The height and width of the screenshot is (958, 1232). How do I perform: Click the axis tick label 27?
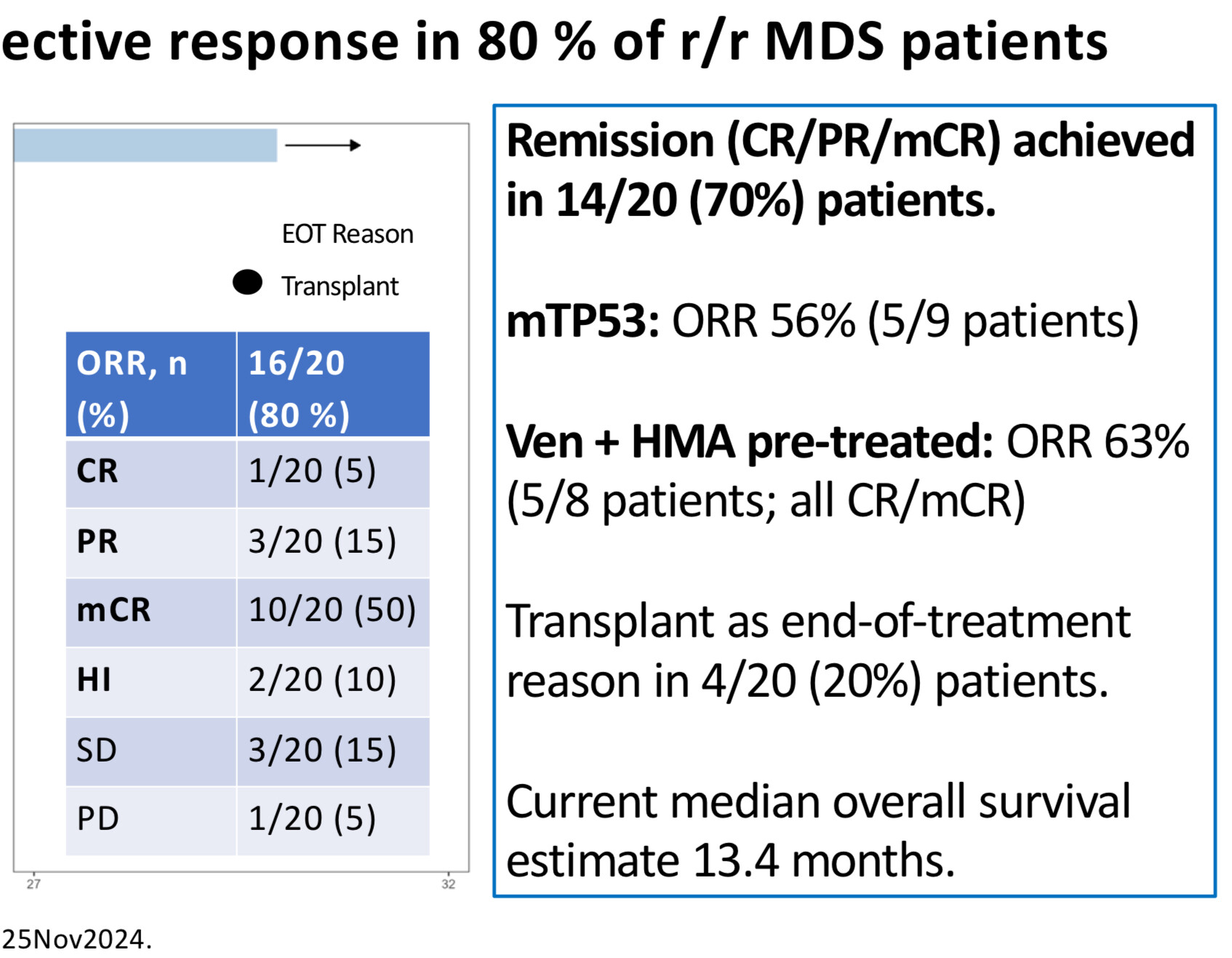point(33,884)
